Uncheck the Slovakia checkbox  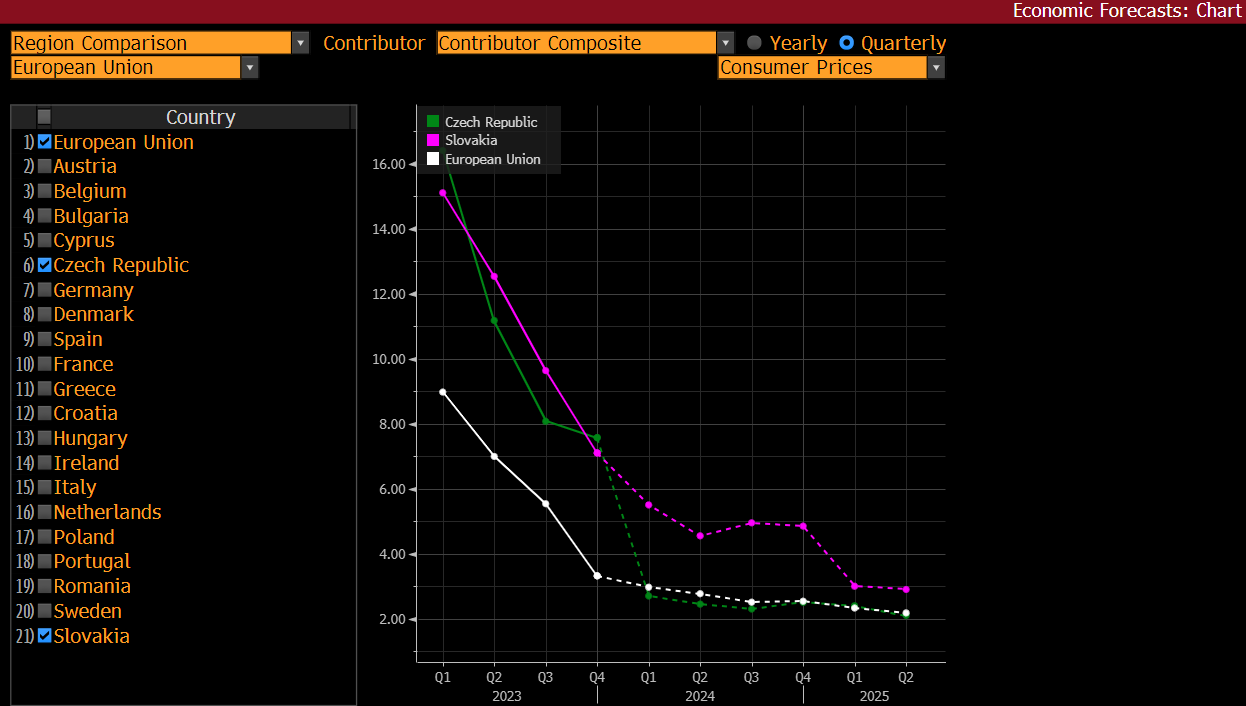pos(44,636)
